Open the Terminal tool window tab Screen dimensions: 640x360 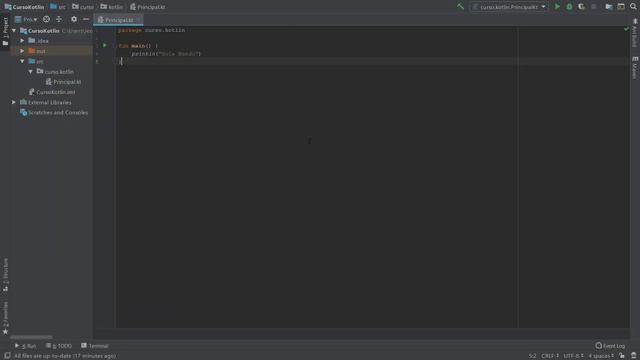pyautogui.click(x=95, y=346)
